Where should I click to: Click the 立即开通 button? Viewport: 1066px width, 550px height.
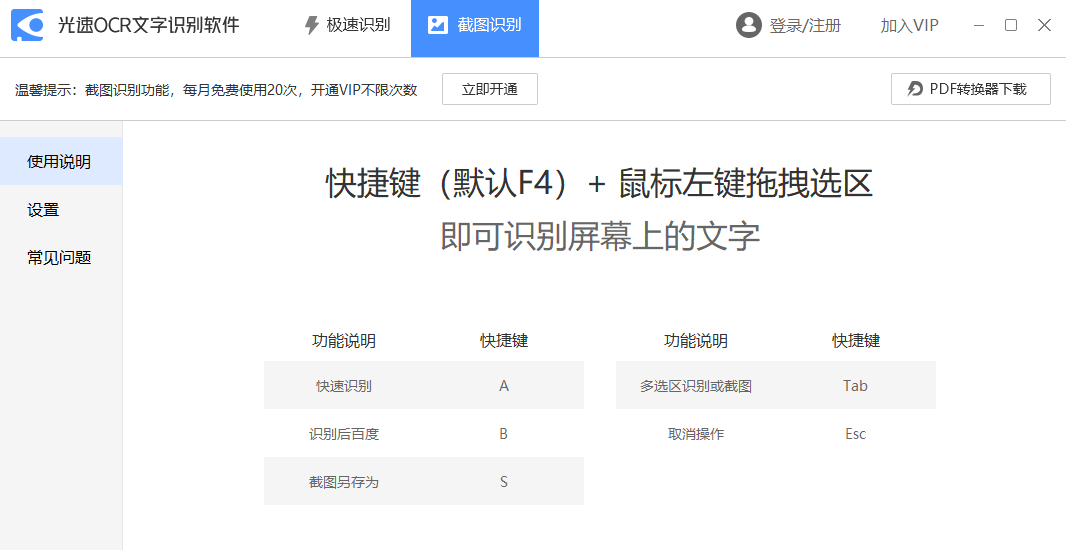click(x=489, y=89)
